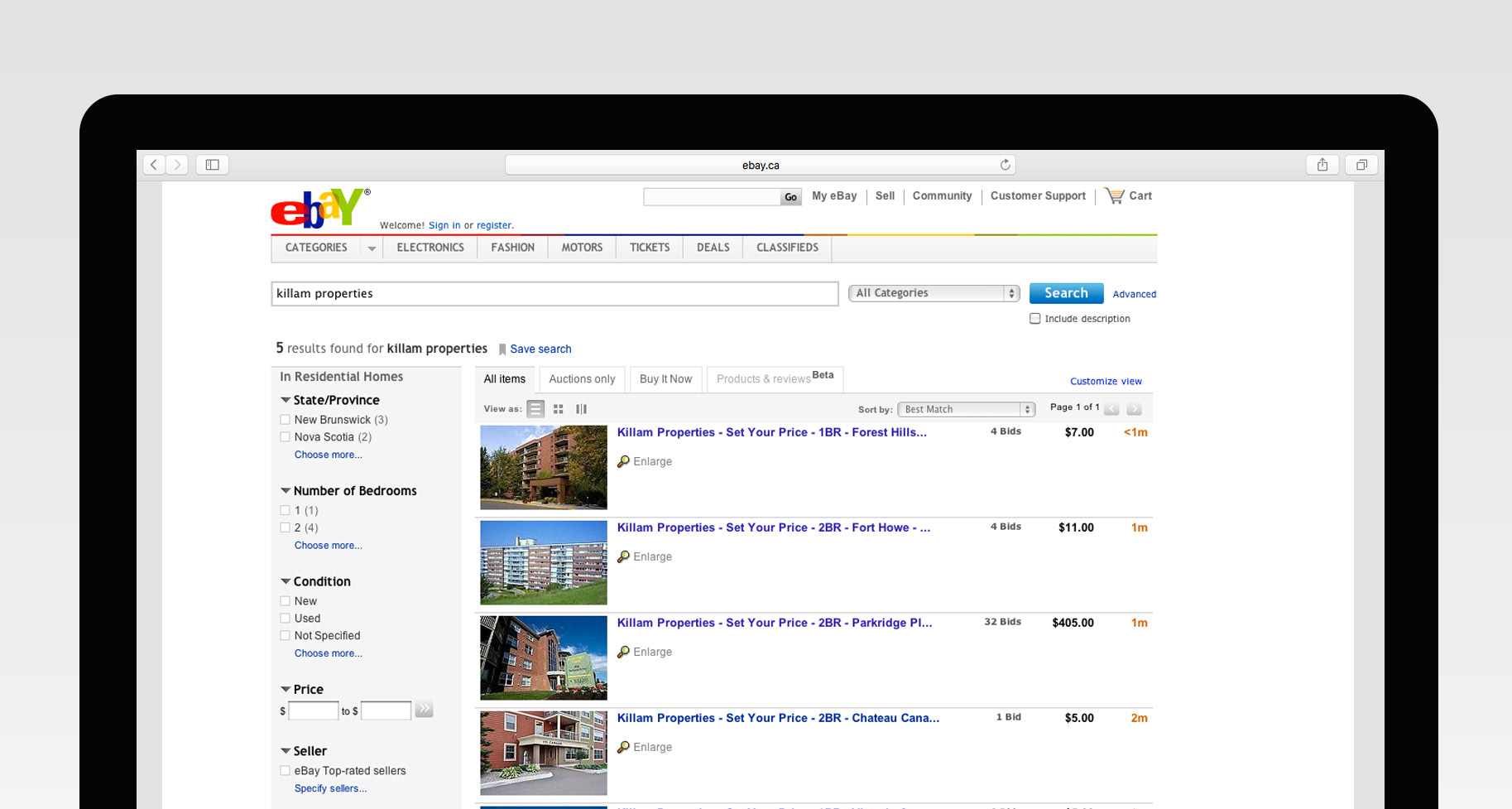Switch to side-by-side column view
The image size is (1512, 809).
(582, 409)
